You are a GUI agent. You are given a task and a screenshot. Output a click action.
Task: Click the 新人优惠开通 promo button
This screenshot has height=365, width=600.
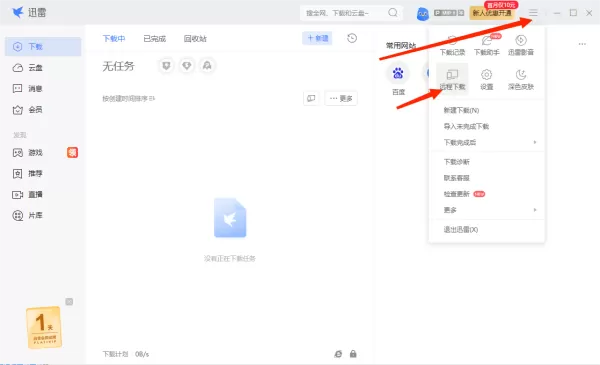[x=492, y=13]
